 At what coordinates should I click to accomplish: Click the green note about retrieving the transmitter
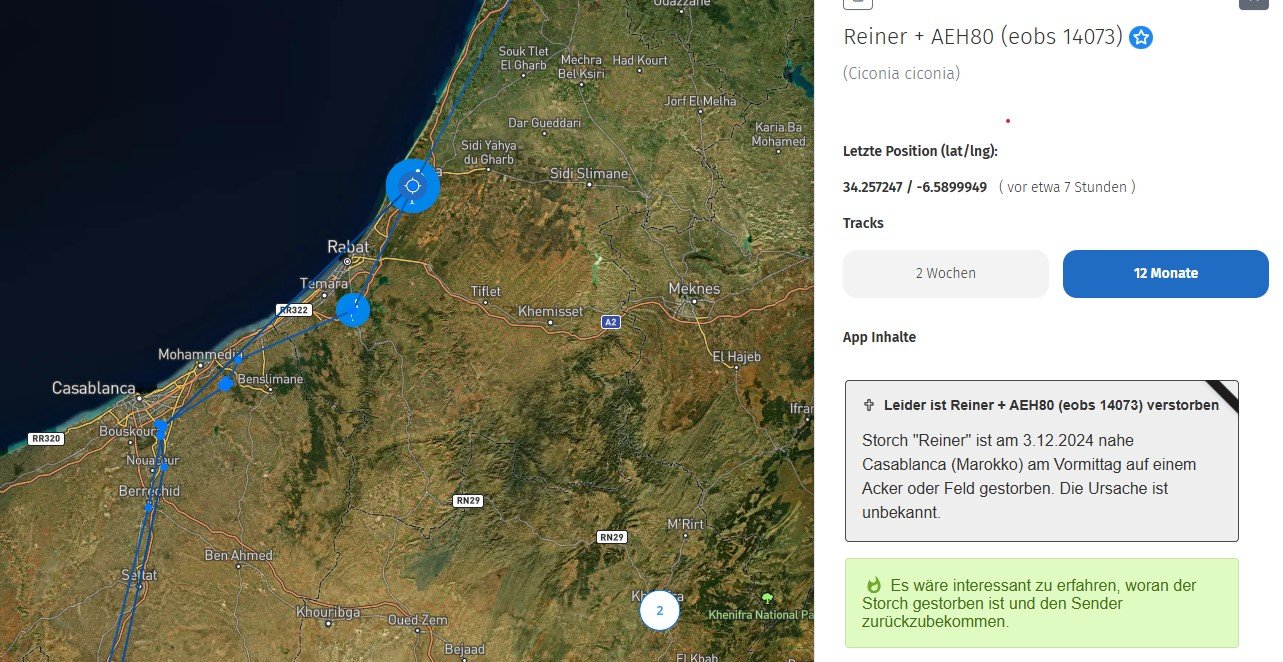coord(1041,603)
